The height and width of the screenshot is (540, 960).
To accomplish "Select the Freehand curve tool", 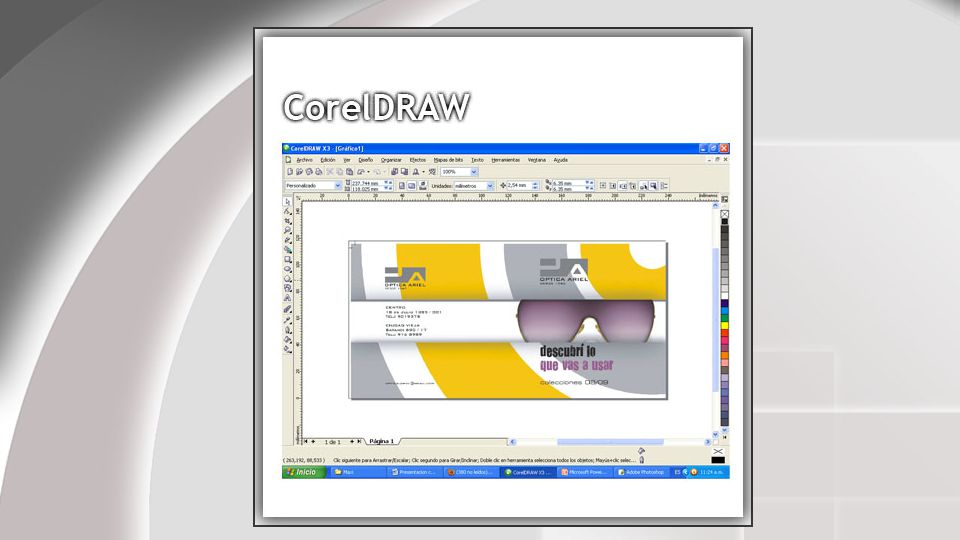I will pos(287,239).
